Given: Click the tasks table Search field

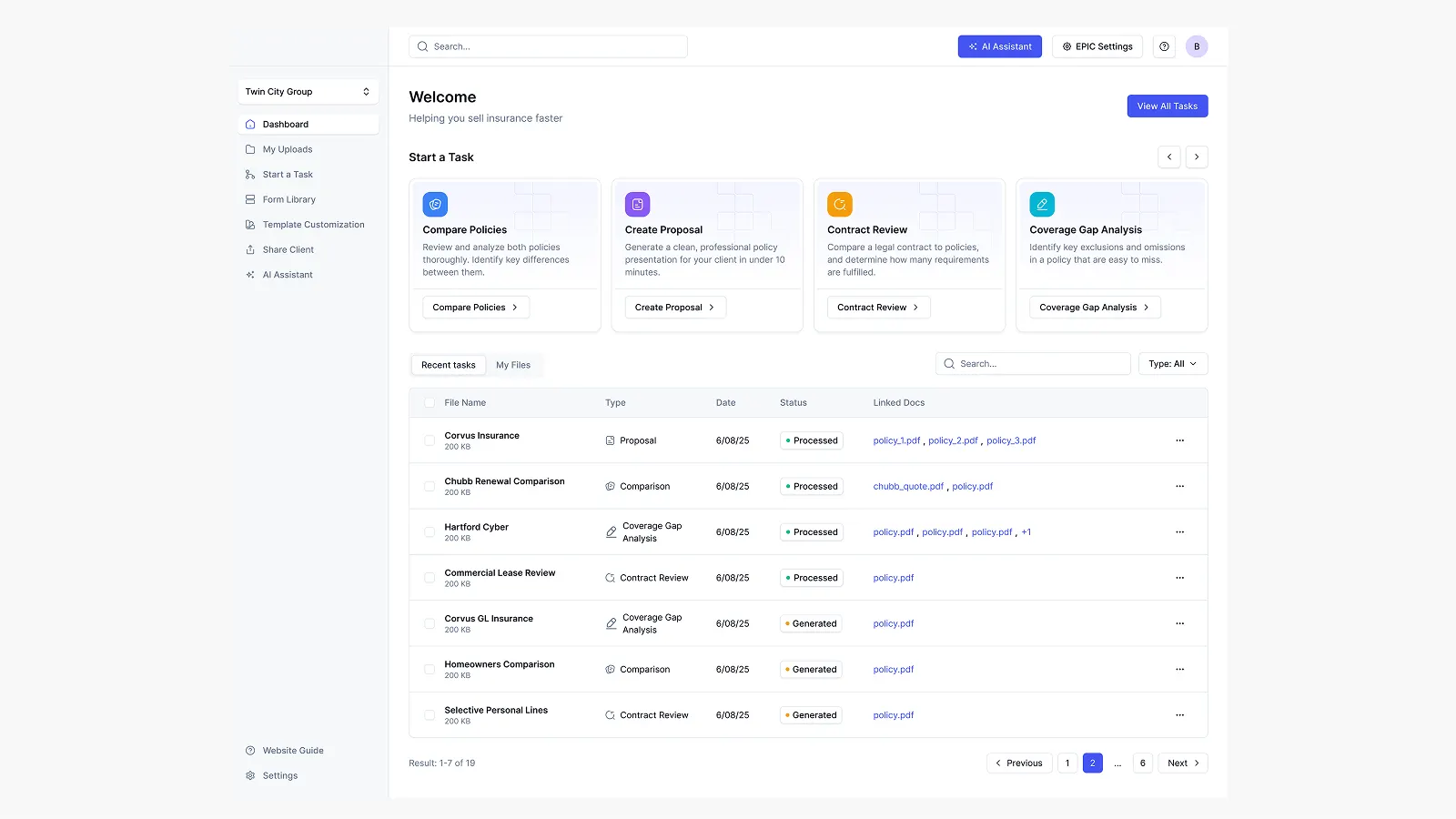Looking at the screenshot, I should coord(1033,364).
